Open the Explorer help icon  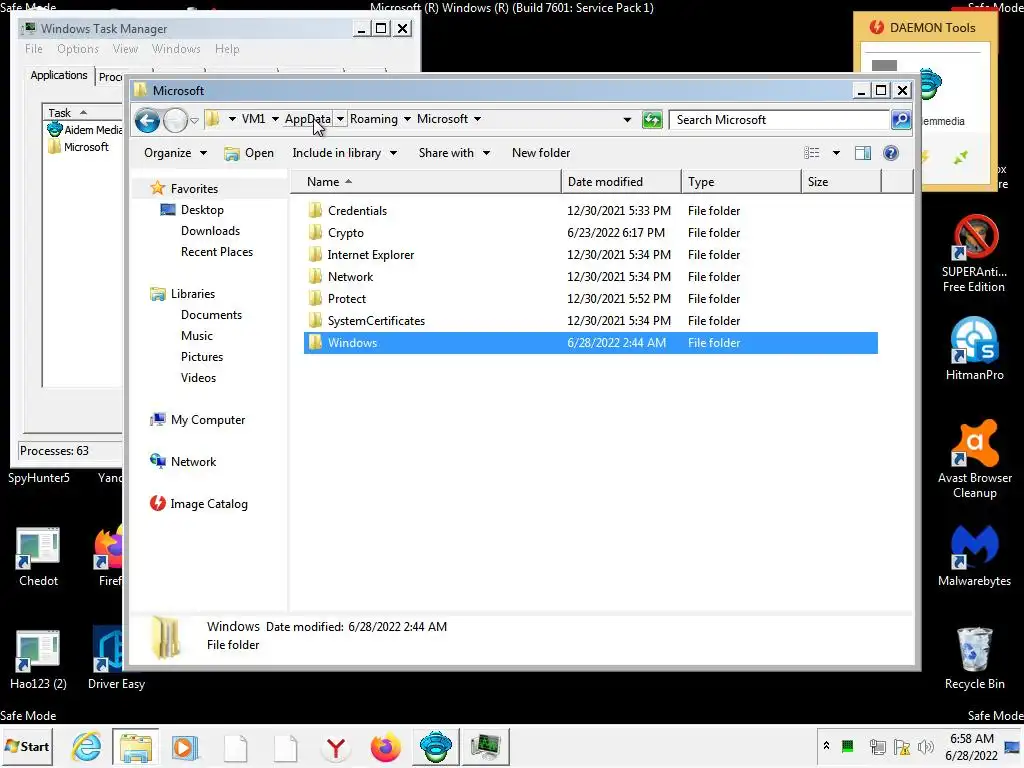(x=890, y=153)
